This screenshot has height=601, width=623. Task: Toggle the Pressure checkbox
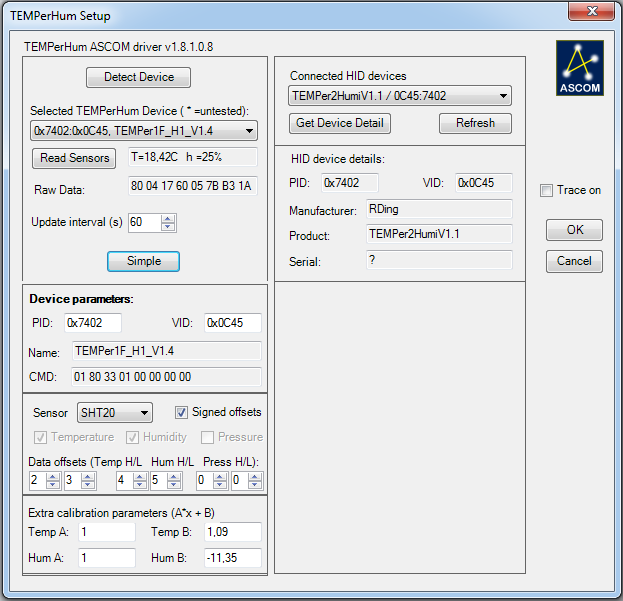[x=207, y=437]
